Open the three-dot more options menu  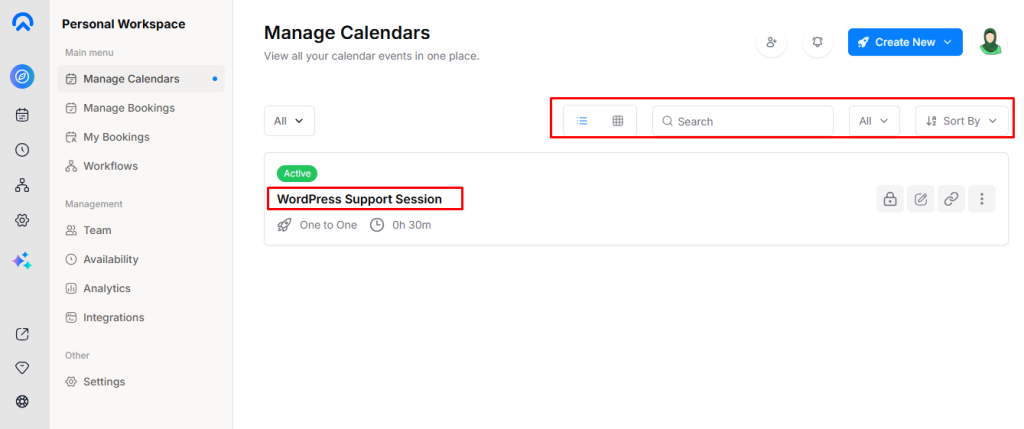tap(982, 199)
